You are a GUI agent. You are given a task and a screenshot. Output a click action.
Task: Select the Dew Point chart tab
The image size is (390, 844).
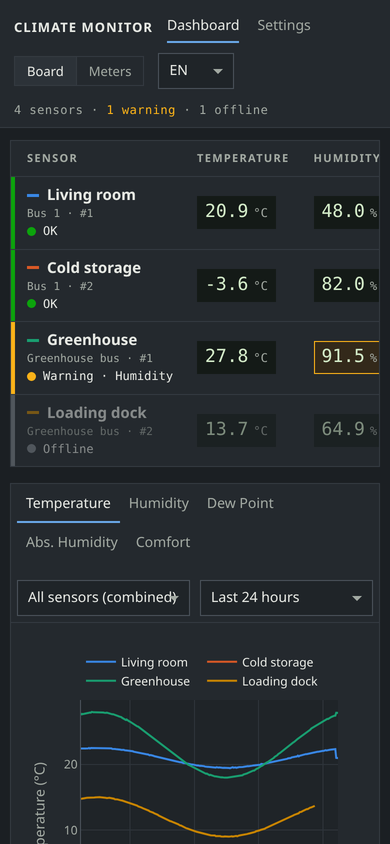point(240,503)
